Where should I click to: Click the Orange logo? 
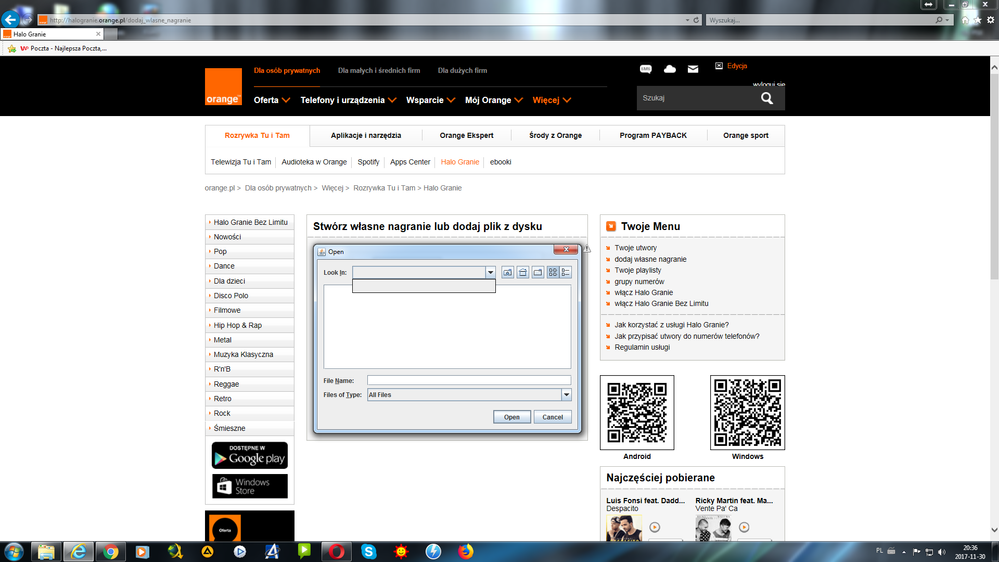pos(223,87)
